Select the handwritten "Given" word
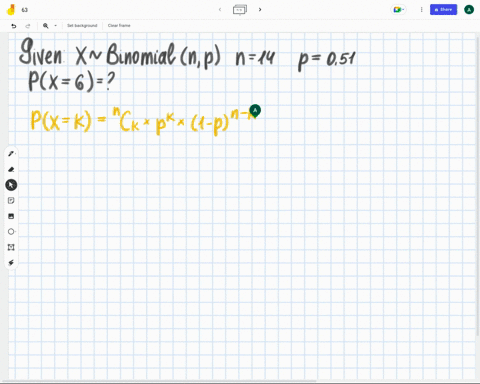 coord(41,52)
